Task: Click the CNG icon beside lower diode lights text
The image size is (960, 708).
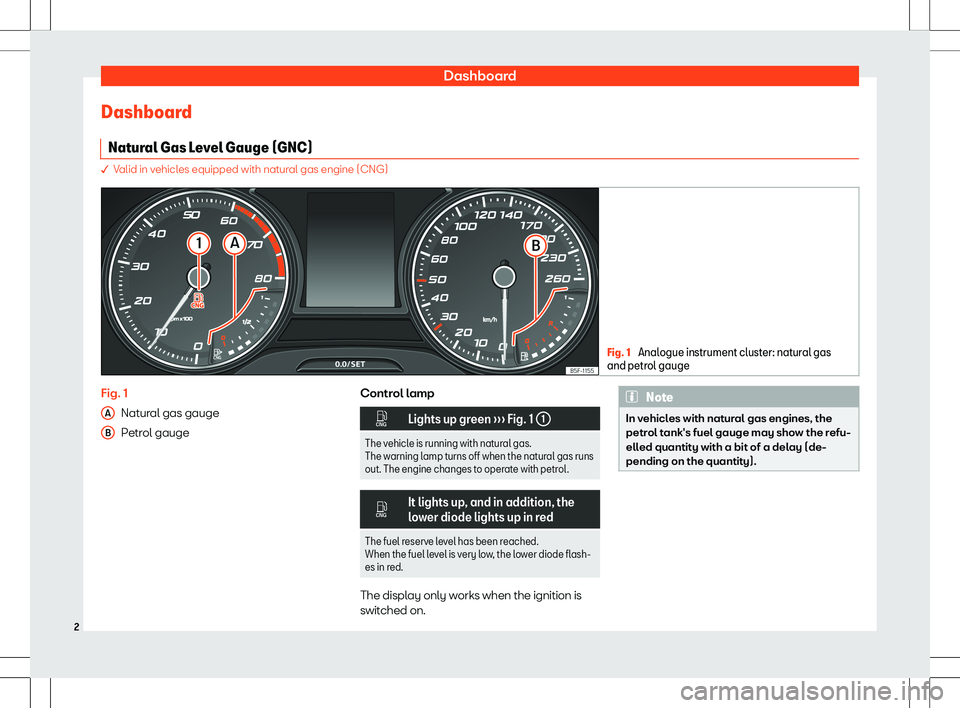Action: click(382, 509)
